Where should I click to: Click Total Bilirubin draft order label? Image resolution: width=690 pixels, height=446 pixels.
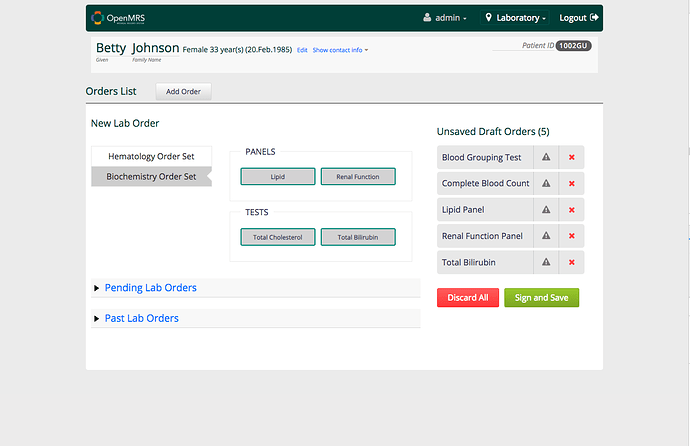click(x=469, y=263)
